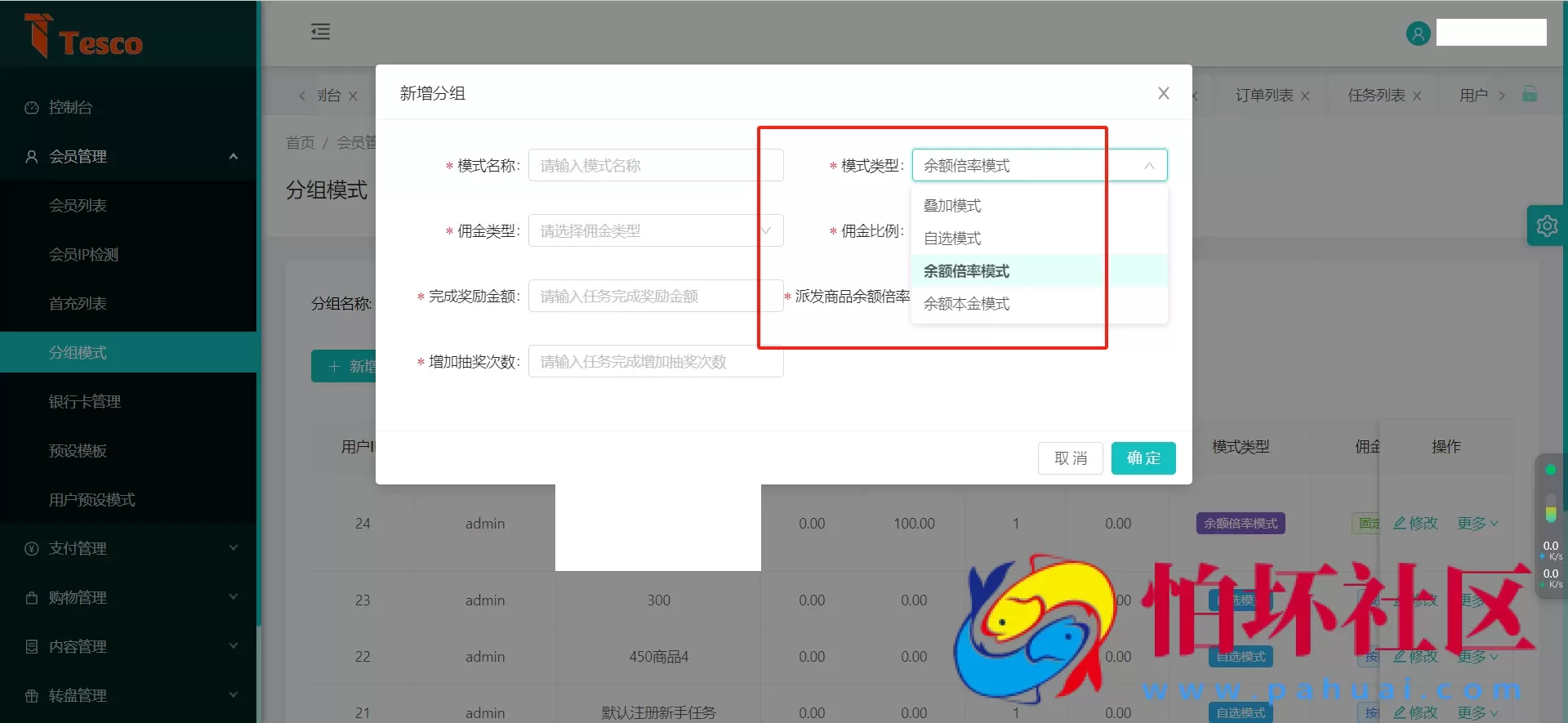Click the 操作 column header
1568x723 pixels.
point(1446,447)
